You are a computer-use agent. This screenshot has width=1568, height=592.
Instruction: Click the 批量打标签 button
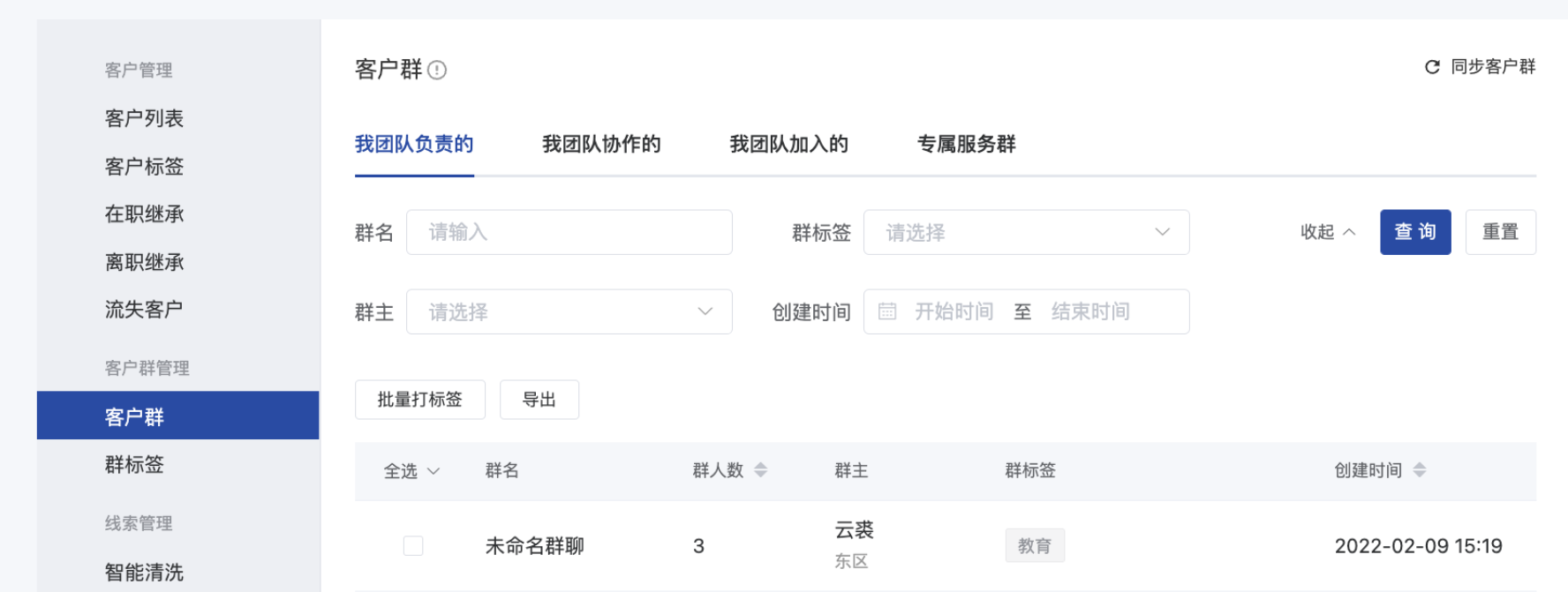pyautogui.click(x=420, y=400)
